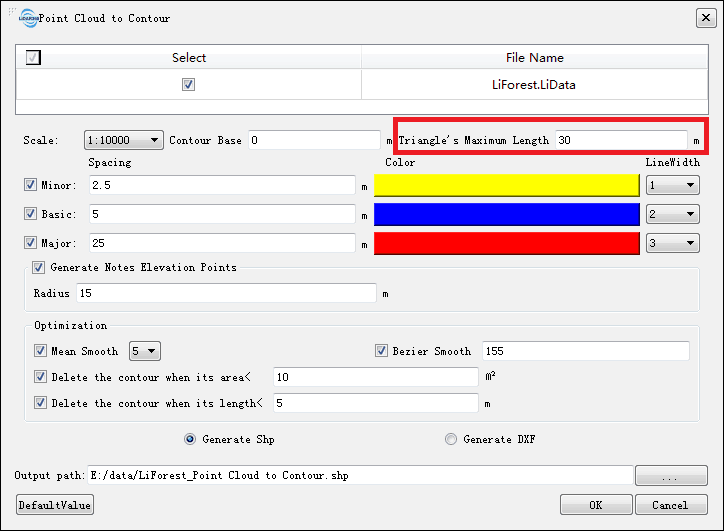Edit Triangle's Maximum Length field
724x531 pixels.
[x=621, y=140]
